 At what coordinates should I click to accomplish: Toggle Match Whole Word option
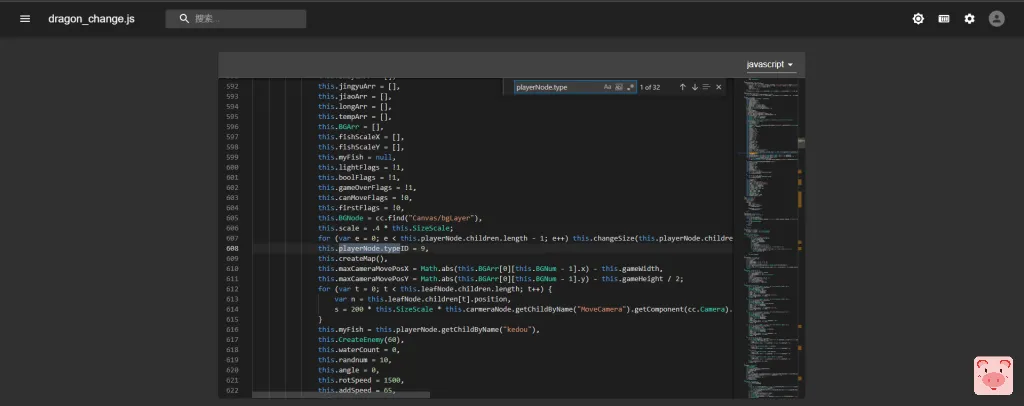click(x=619, y=87)
